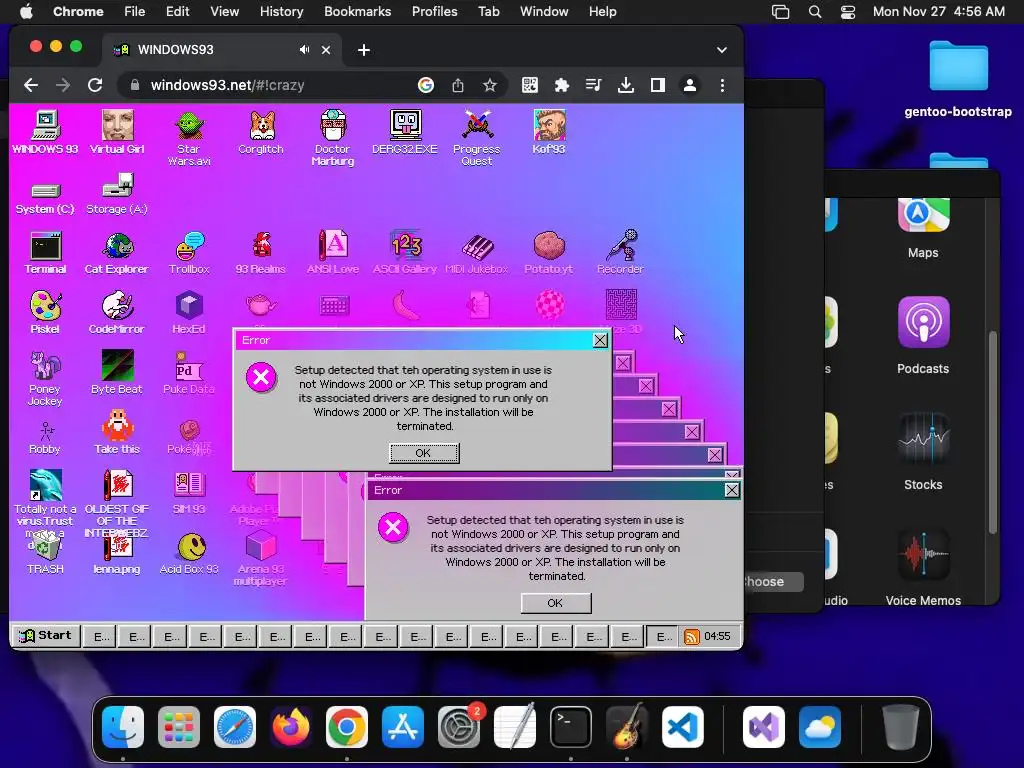Launch MIDI Jukebox icon
Viewport: 1024px width, 768px height.
(x=477, y=253)
